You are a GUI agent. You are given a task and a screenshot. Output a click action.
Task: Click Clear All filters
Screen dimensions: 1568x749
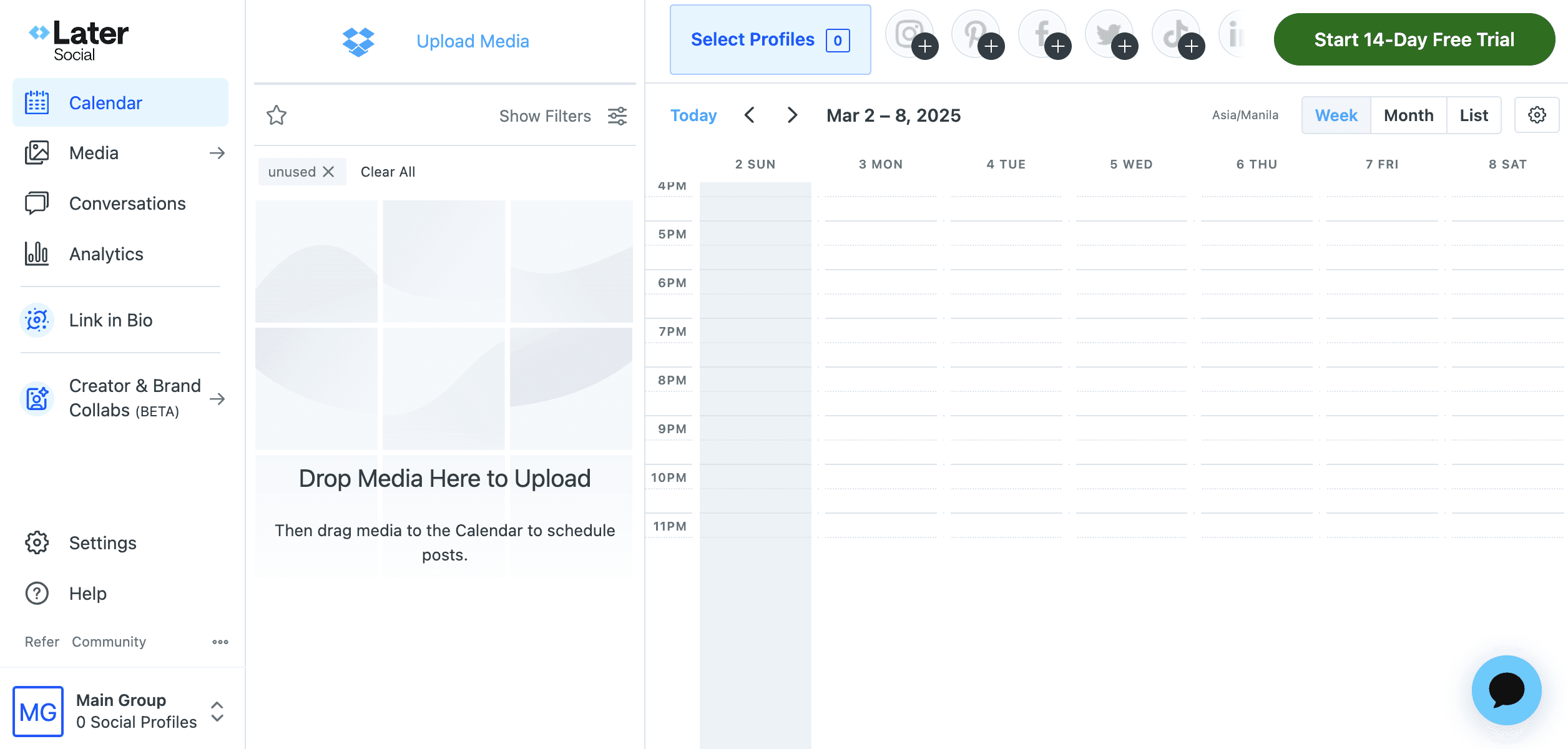(x=388, y=172)
